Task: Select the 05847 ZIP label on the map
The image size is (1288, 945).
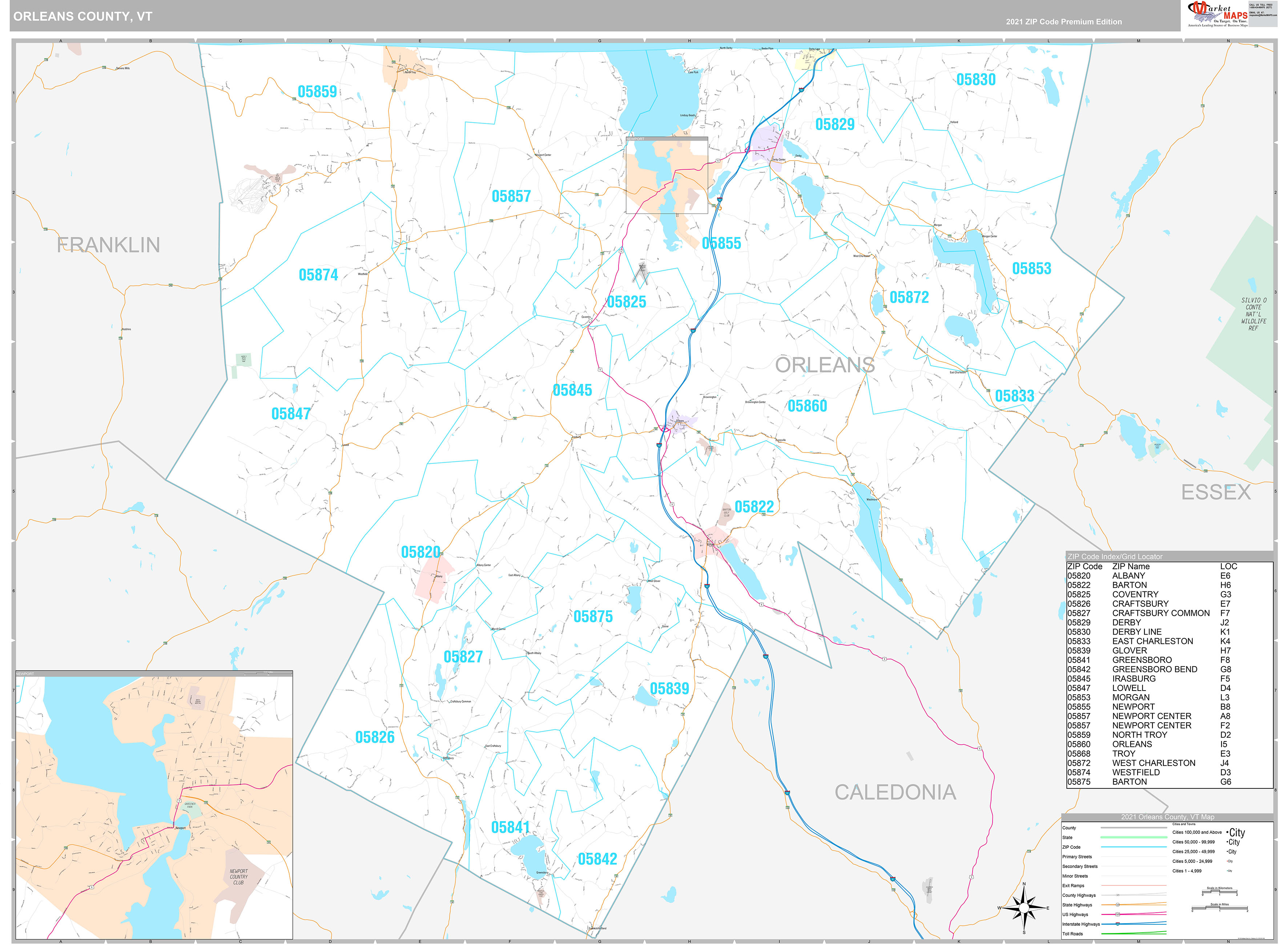Action: point(290,414)
